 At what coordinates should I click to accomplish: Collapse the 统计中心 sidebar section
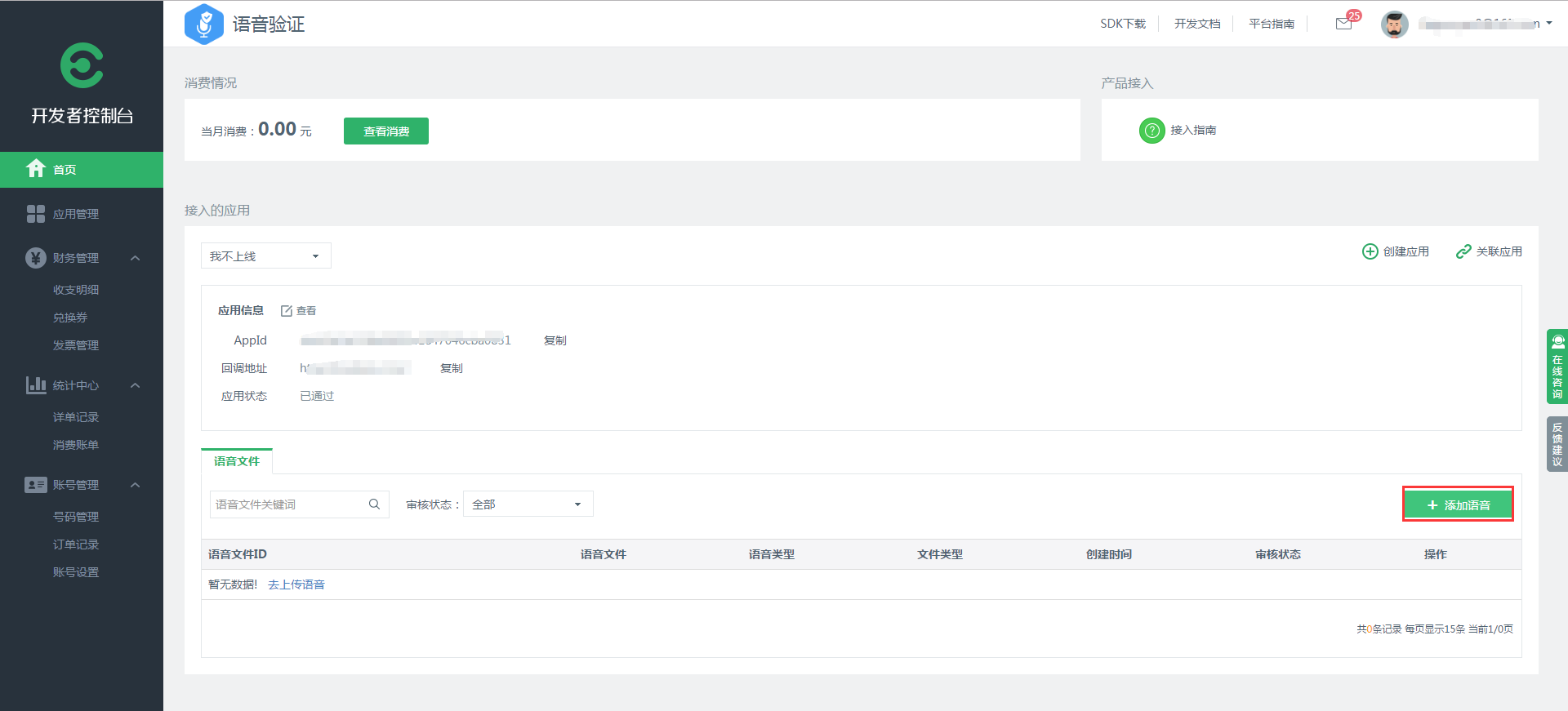pyautogui.click(x=136, y=385)
